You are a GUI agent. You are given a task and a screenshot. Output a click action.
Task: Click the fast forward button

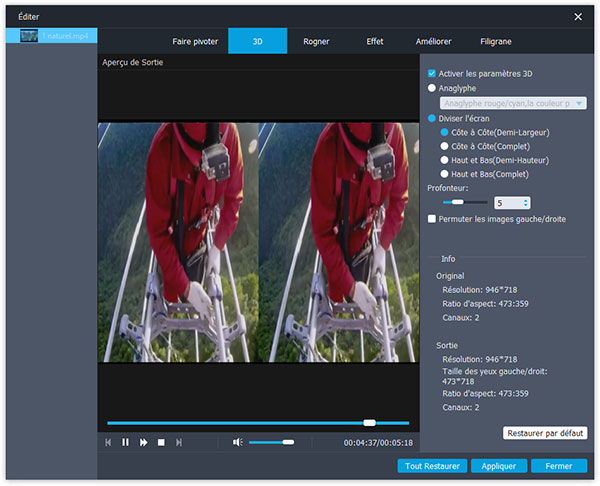tap(144, 442)
